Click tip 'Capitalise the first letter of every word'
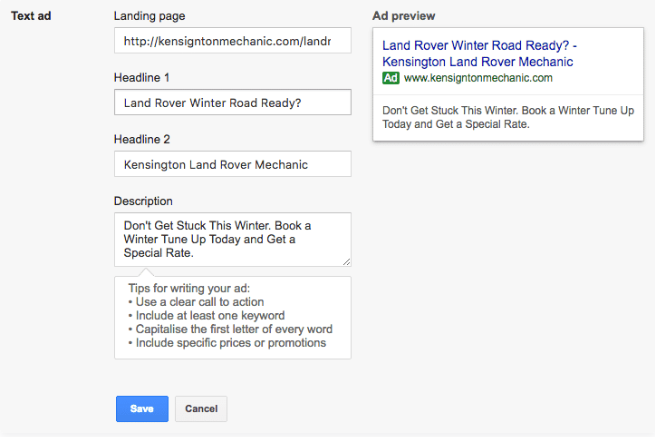The image size is (655, 437). (x=231, y=329)
